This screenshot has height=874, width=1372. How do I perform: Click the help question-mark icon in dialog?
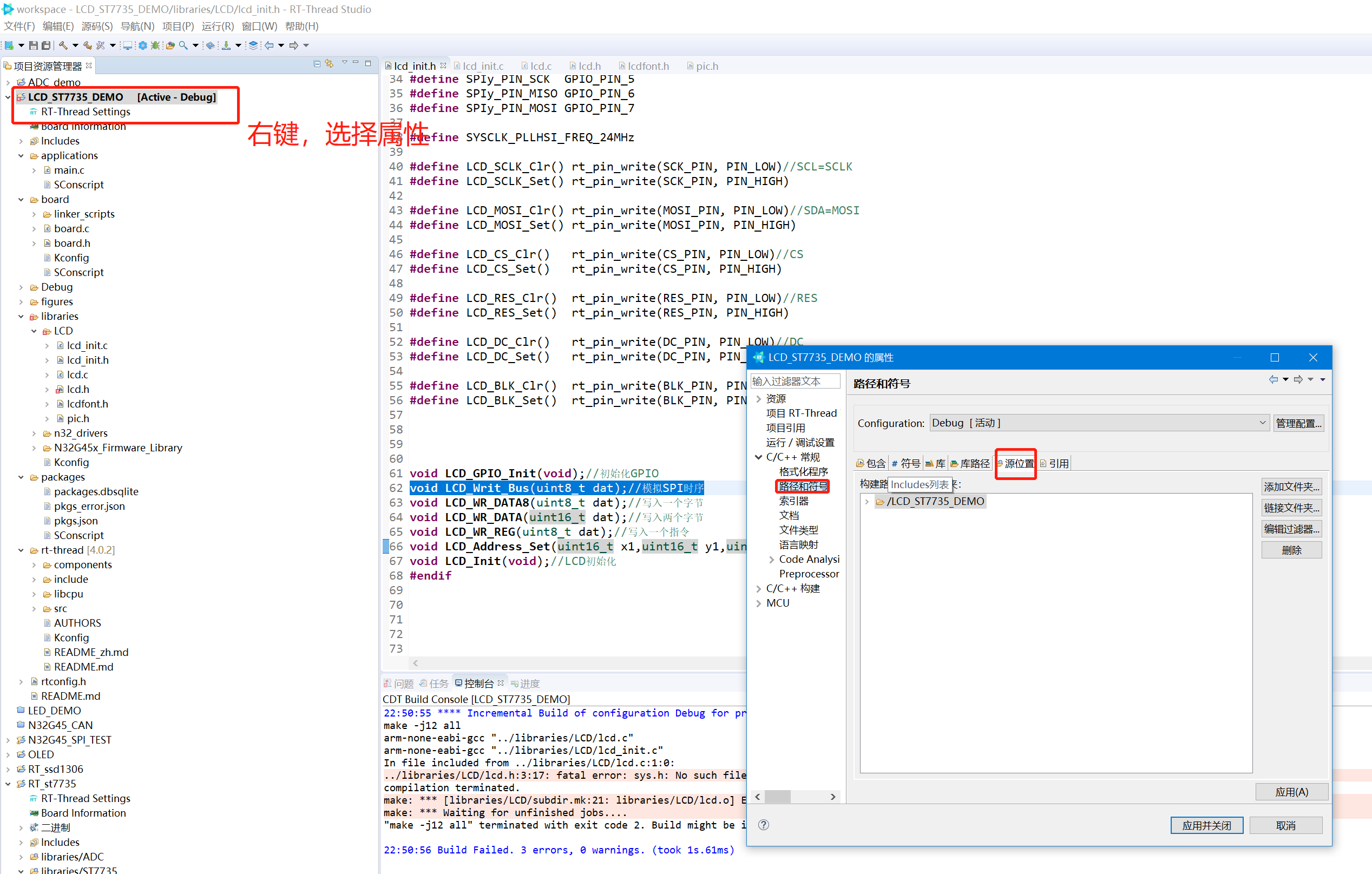[764, 824]
